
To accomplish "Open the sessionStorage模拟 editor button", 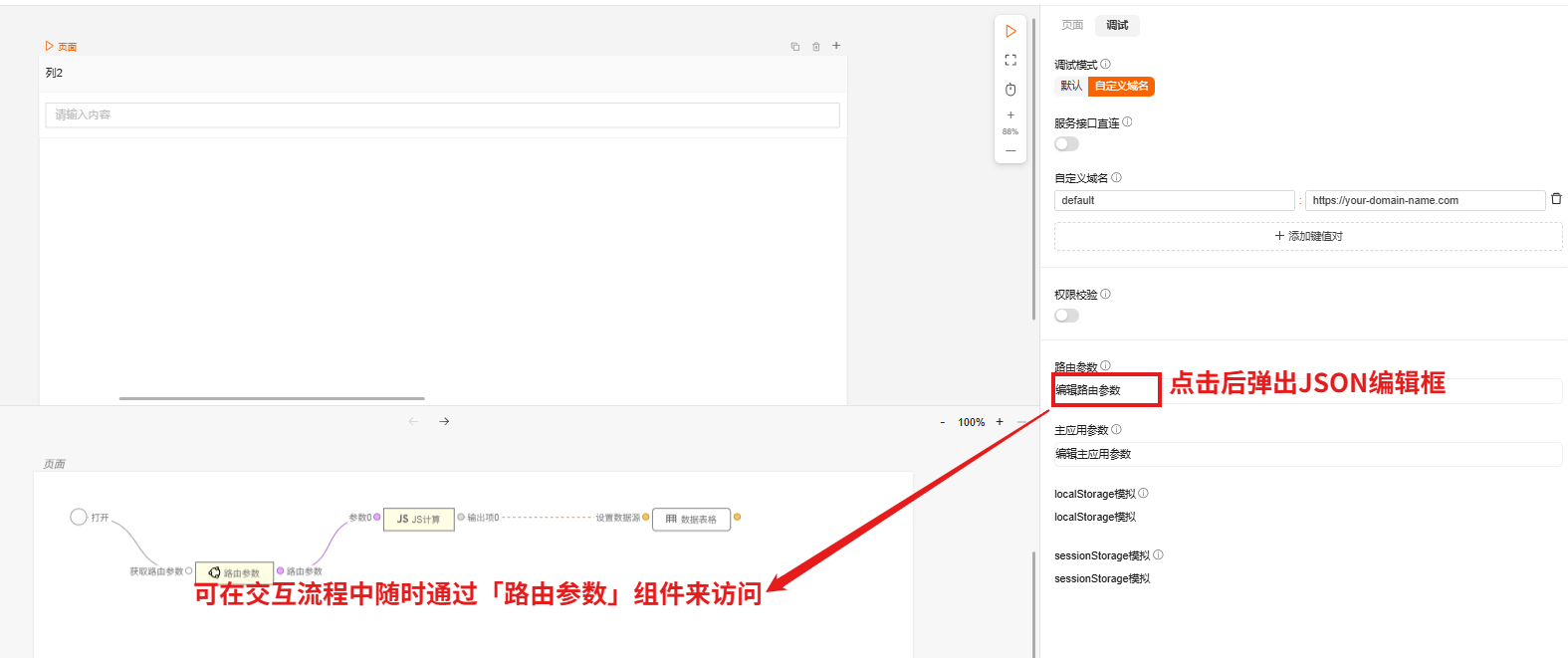I will click(x=1102, y=578).
